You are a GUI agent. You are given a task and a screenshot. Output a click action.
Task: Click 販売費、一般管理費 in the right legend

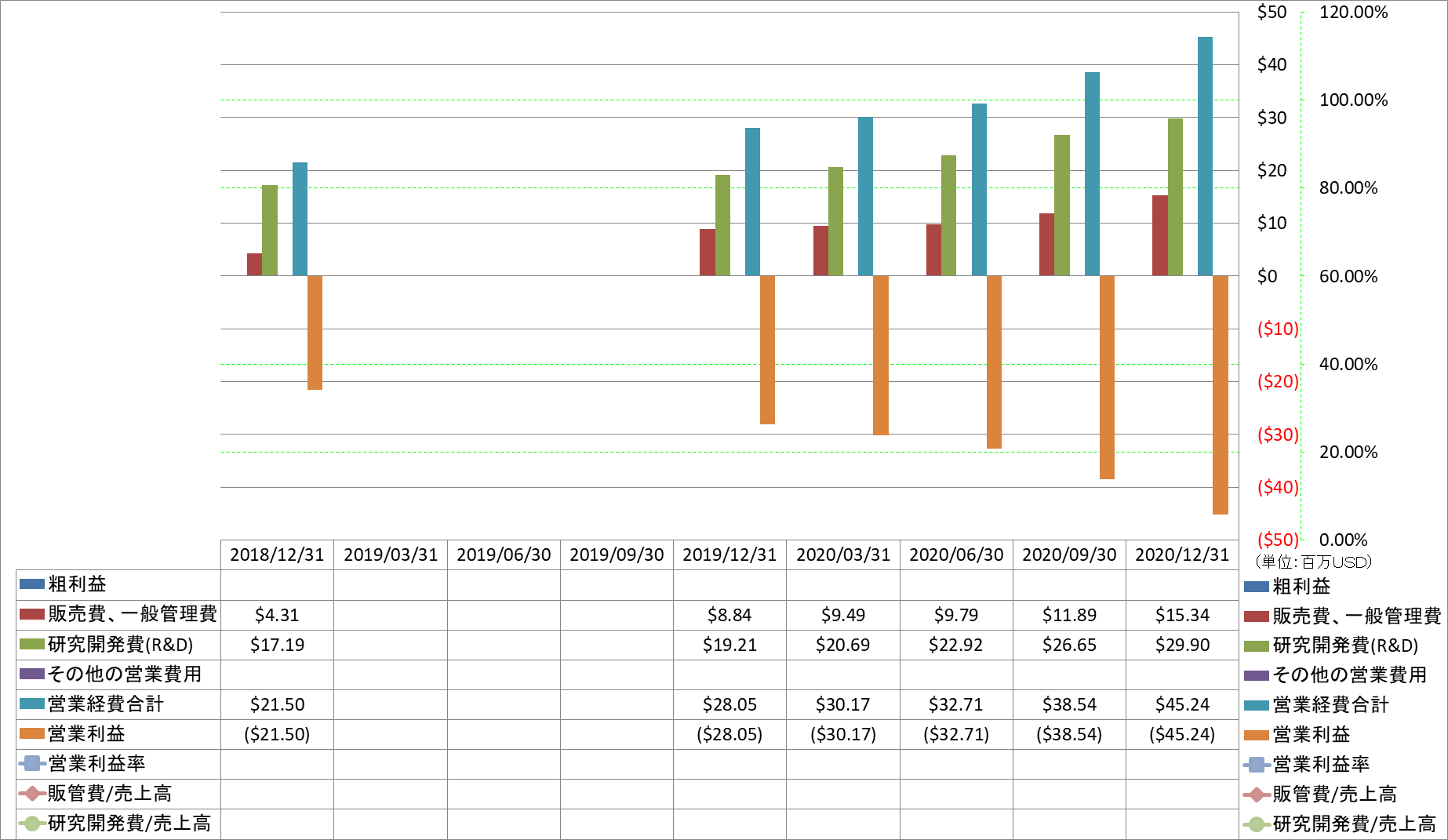click(x=1357, y=616)
